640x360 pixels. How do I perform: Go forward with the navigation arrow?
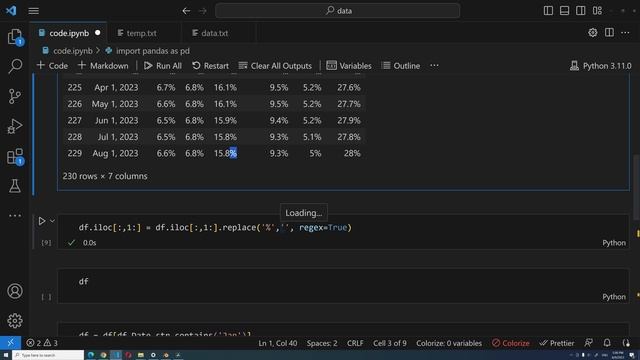tap(203, 11)
